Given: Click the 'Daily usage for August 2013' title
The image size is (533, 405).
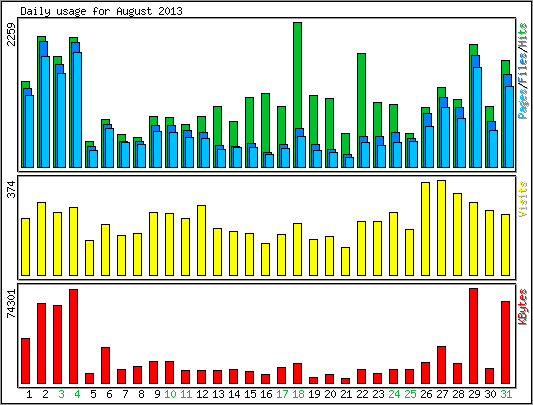Looking at the screenshot, I should [101, 11].
